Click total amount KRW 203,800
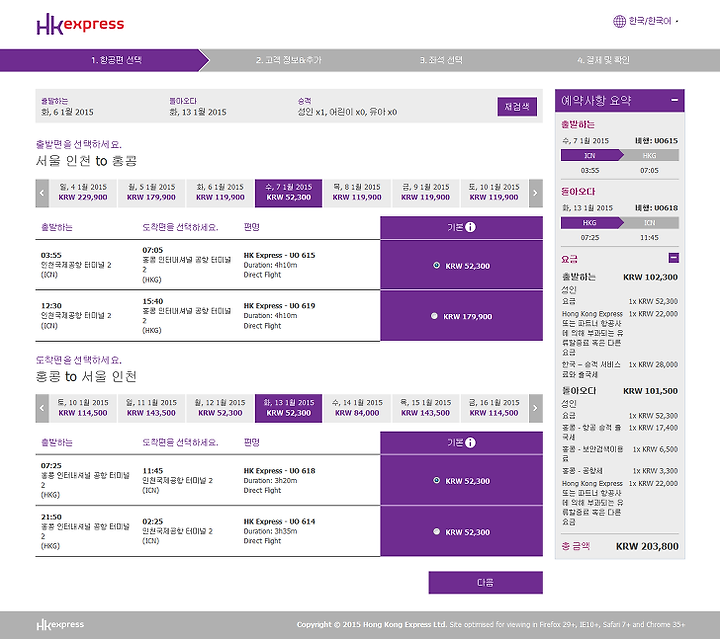Image resolution: width=720 pixels, height=639 pixels. click(x=647, y=546)
